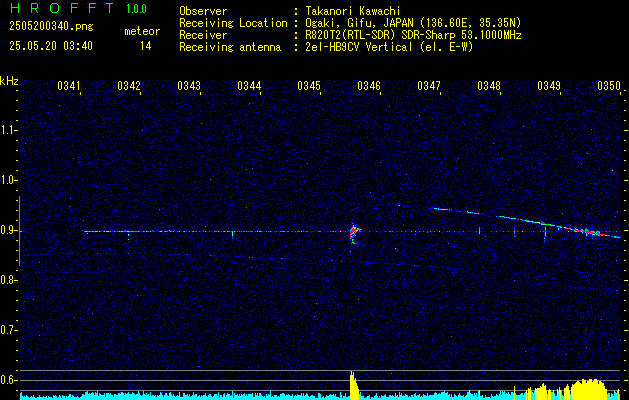This screenshot has width=629, height=400.
Task: Click the name Takanori Kawachi
Action: click(x=353, y=11)
